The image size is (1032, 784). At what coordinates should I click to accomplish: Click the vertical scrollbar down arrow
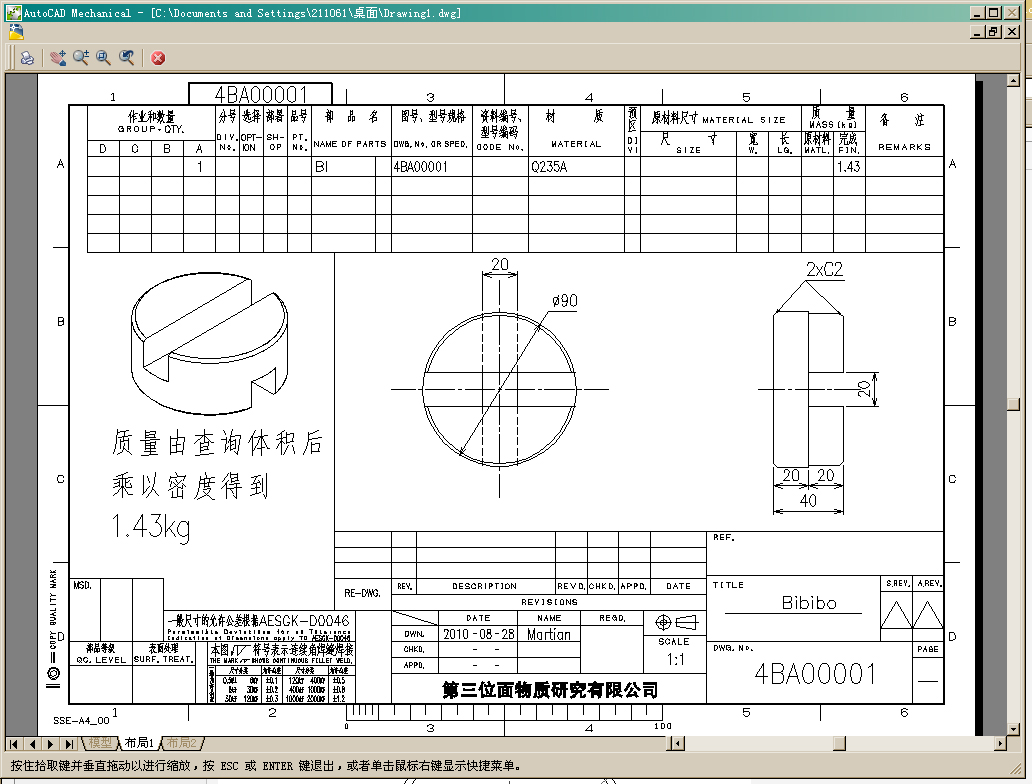click(1014, 729)
